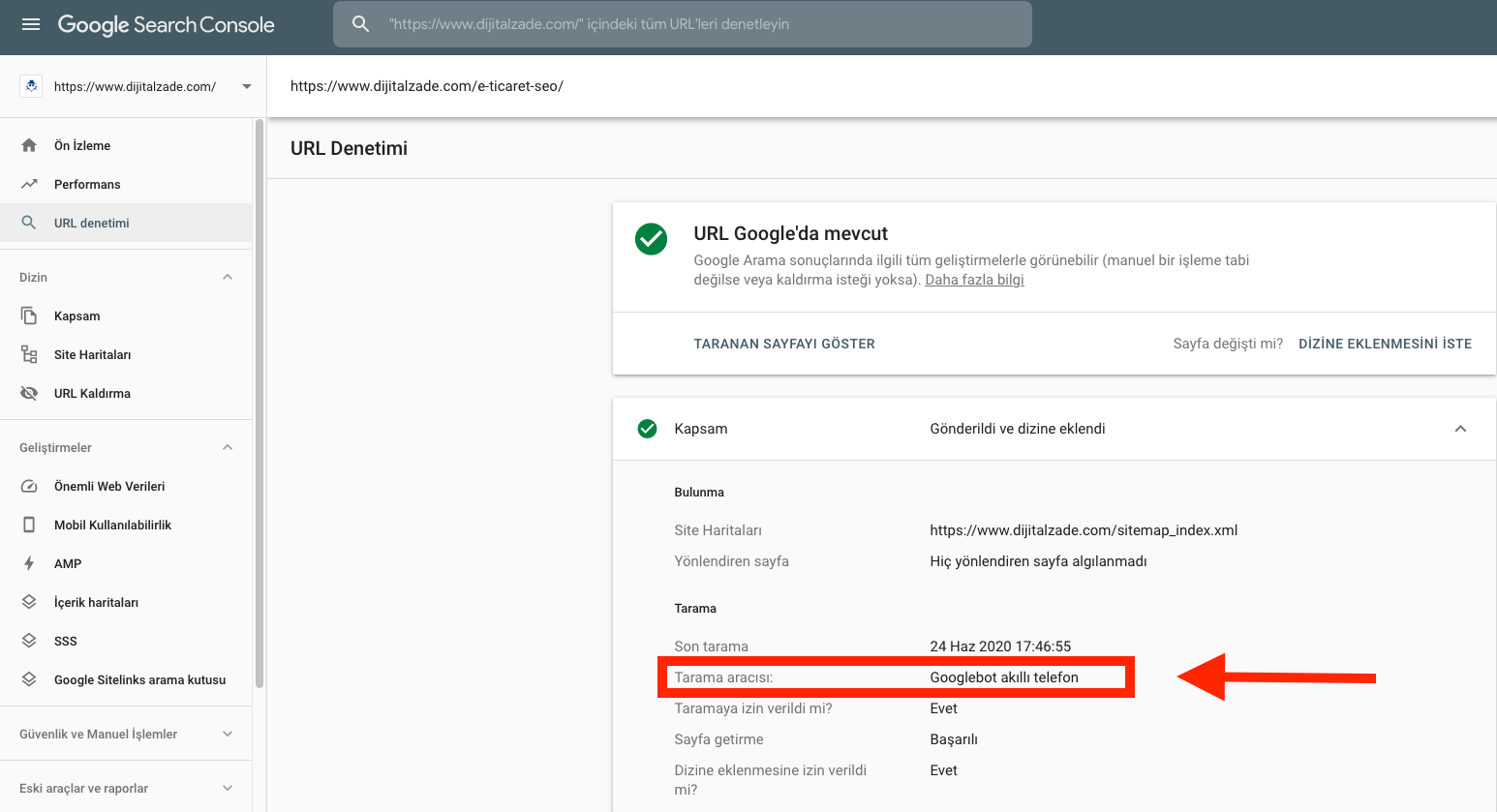Click DİZİNE EKLENMESİNİ İSTE button

tap(1385, 344)
